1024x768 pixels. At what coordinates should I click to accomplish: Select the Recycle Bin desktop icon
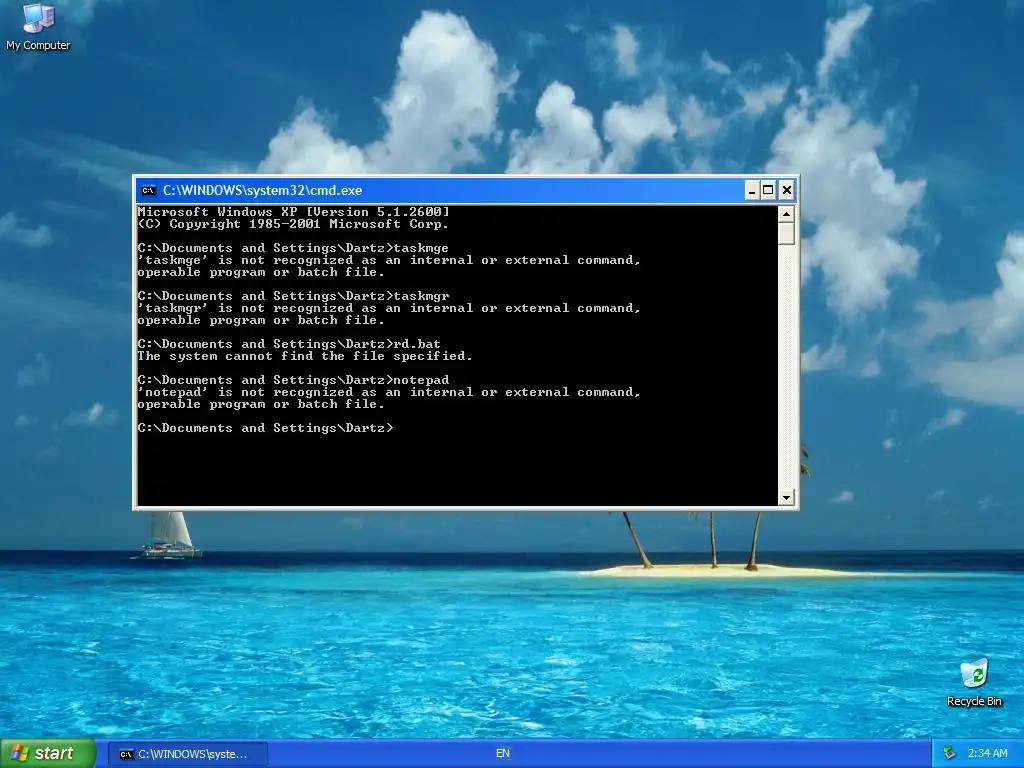(x=974, y=683)
